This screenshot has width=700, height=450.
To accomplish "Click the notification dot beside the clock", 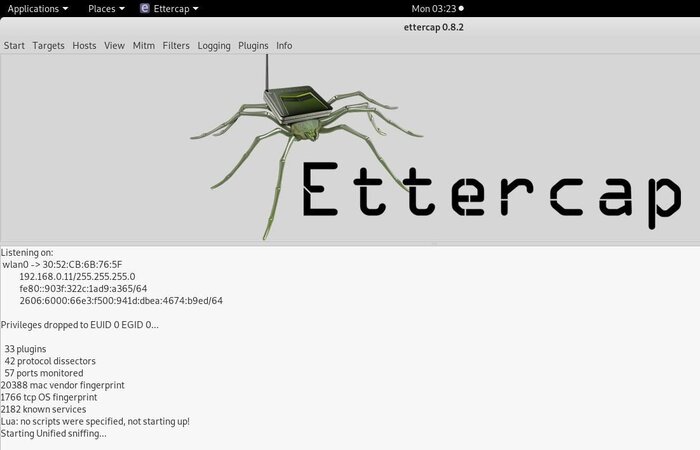I will 461,8.
